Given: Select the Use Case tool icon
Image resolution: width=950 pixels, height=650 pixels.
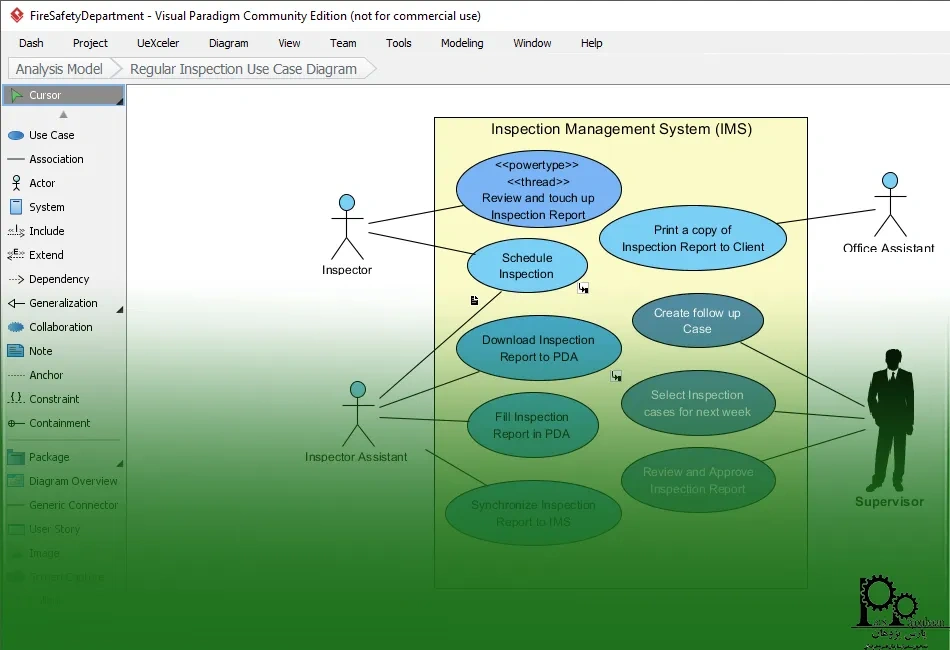Looking at the screenshot, I should point(16,136).
